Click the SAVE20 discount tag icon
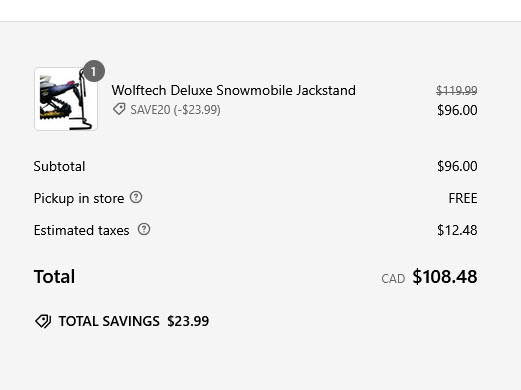 point(119,109)
